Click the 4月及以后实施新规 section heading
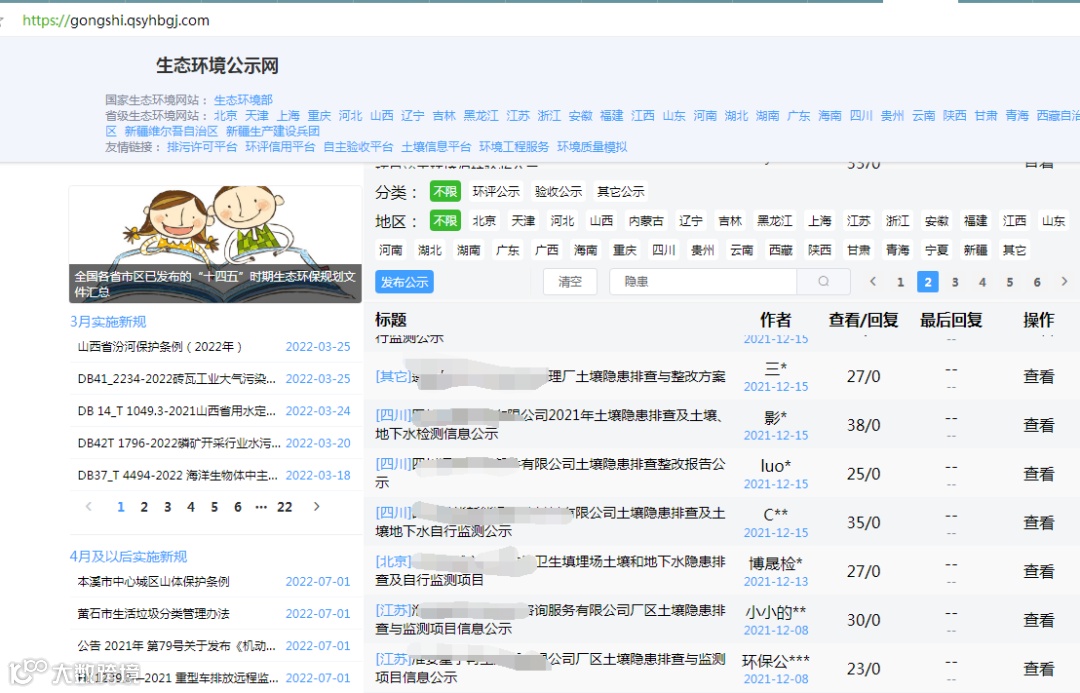This screenshot has height=693, width=1080. coord(129,557)
